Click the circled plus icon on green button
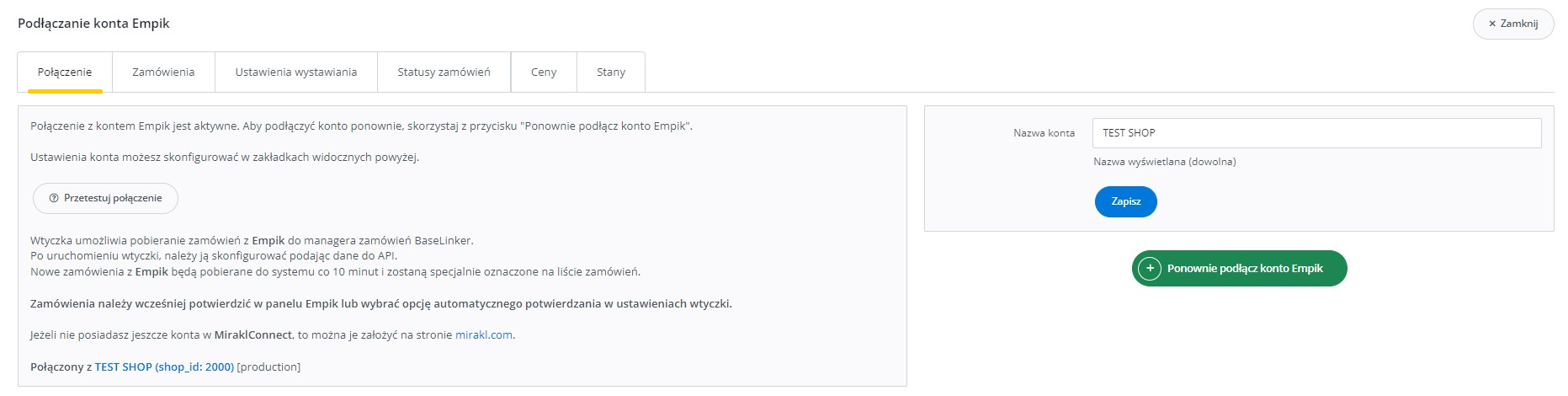The height and width of the screenshot is (396, 1568). 1150,269
